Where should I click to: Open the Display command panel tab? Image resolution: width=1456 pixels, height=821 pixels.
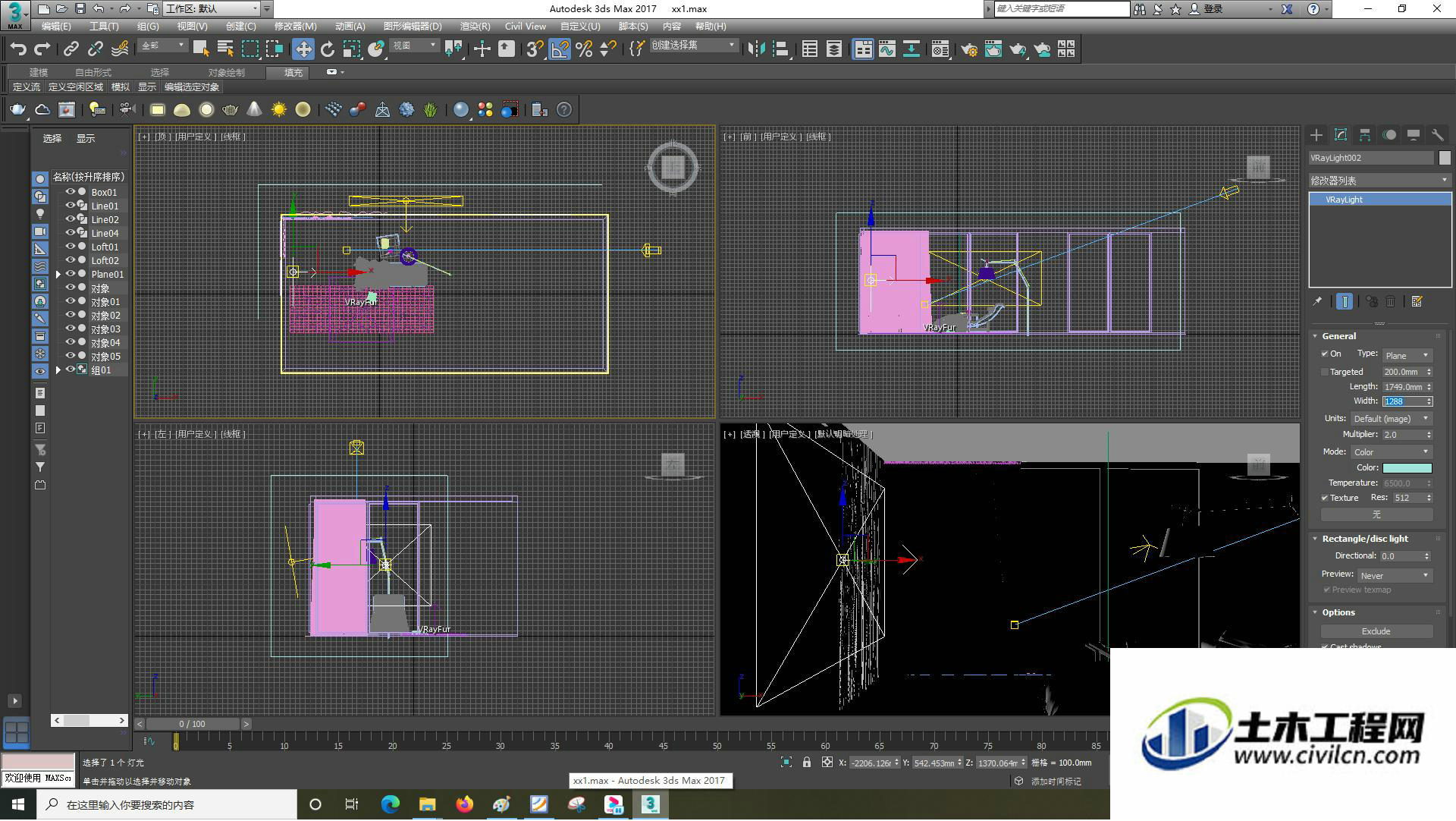click(1414, 135)
